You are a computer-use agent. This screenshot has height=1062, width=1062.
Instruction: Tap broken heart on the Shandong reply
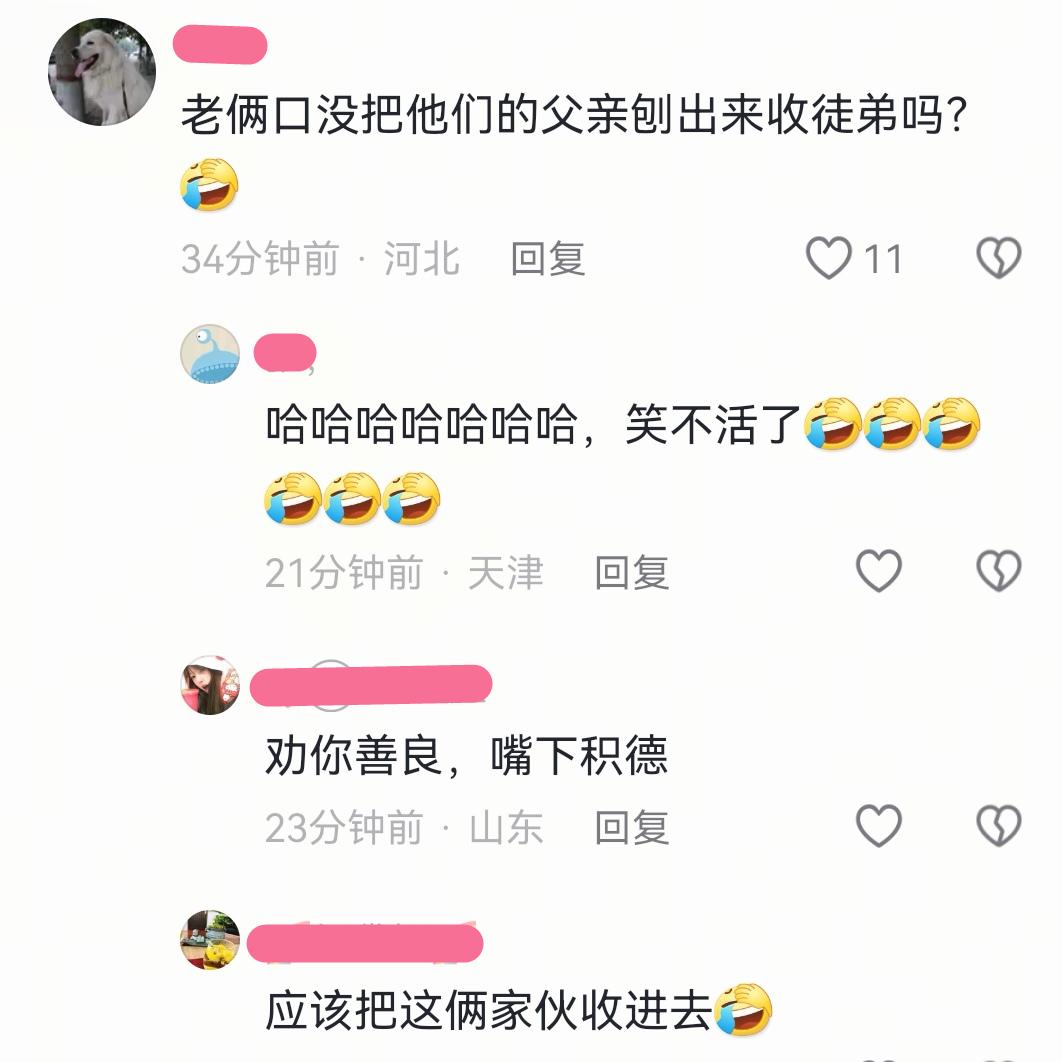[x=998, y=826]
